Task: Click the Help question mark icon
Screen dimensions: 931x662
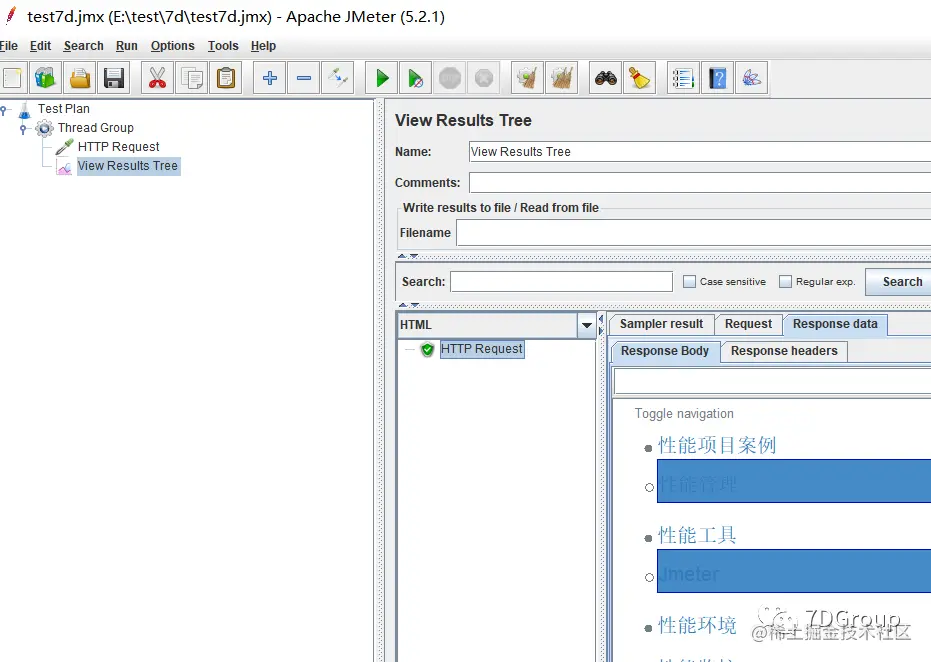Action: tap(717, 78)
